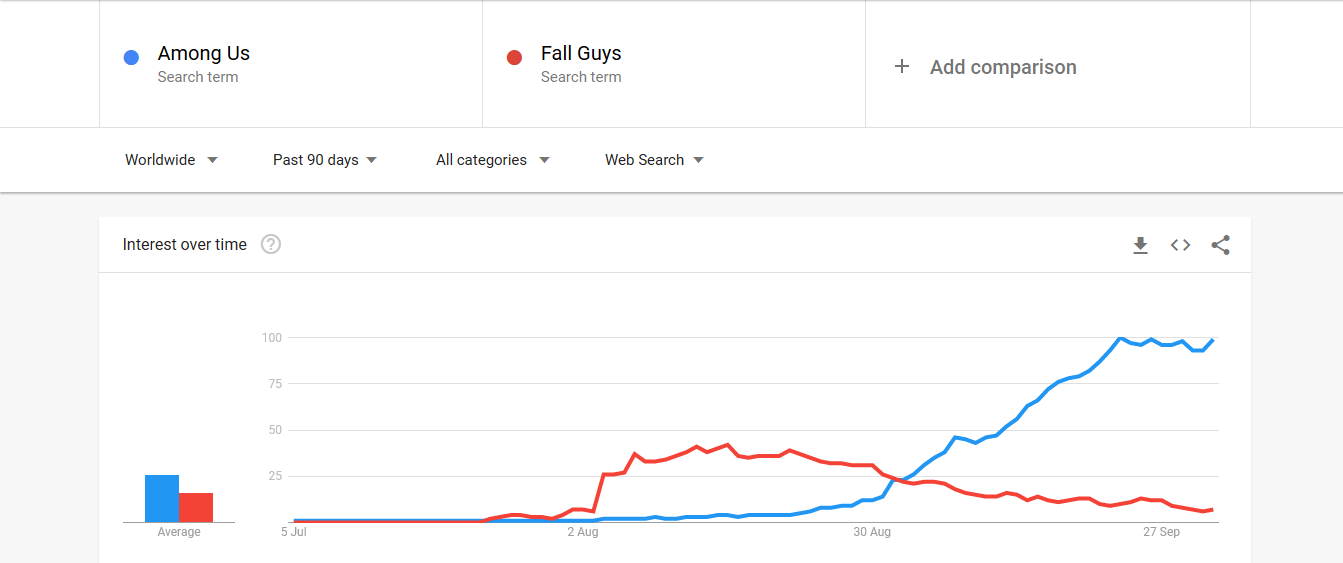Select the 2 Aug point on the timeline

[x=582, y=532]
